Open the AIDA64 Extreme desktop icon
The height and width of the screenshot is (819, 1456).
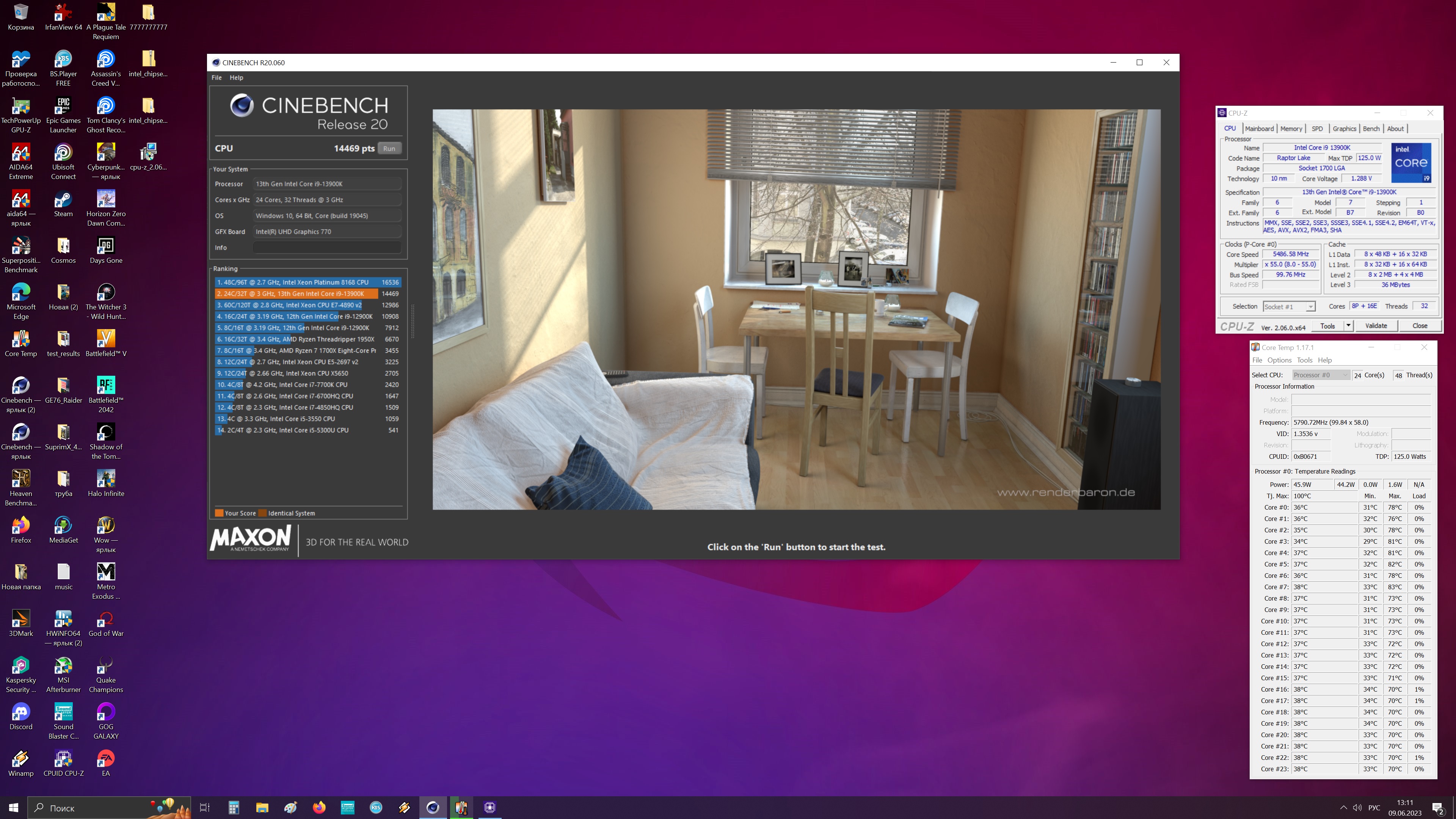pyautogui.click(x=21, y=153)
